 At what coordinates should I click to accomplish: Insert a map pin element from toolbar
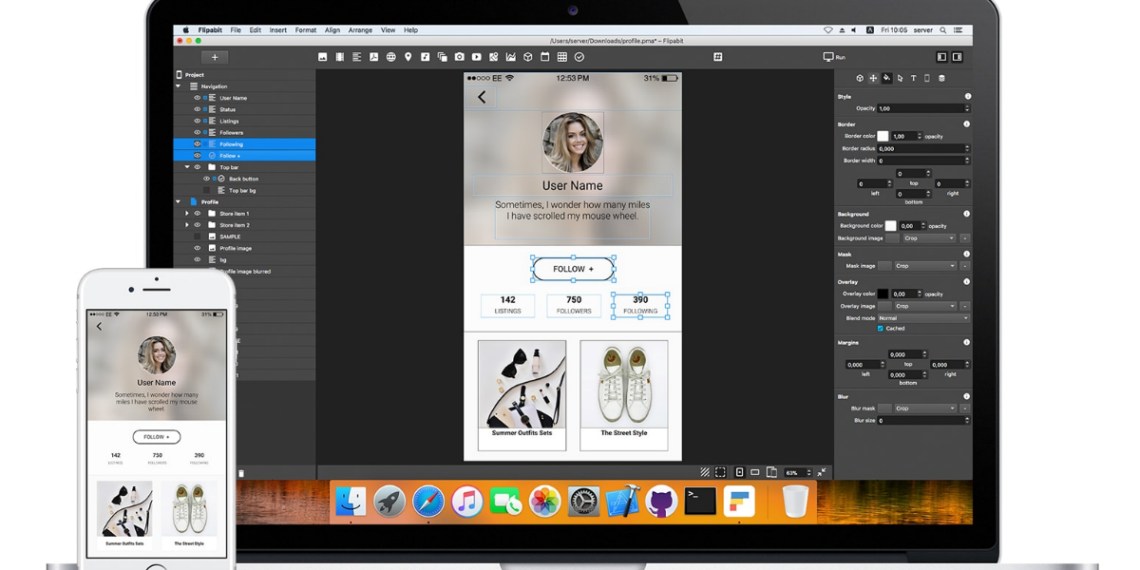pyautogui.click(x=408, y=57)
